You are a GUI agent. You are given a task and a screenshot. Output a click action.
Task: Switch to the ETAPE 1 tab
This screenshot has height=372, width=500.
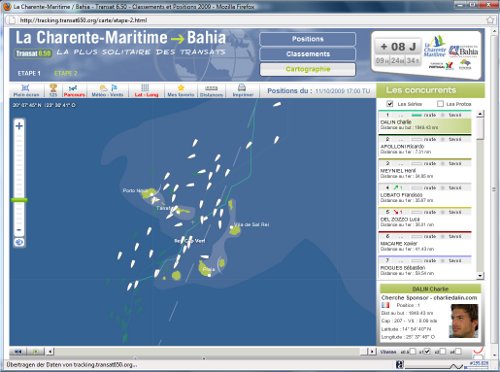pos(29,73)
